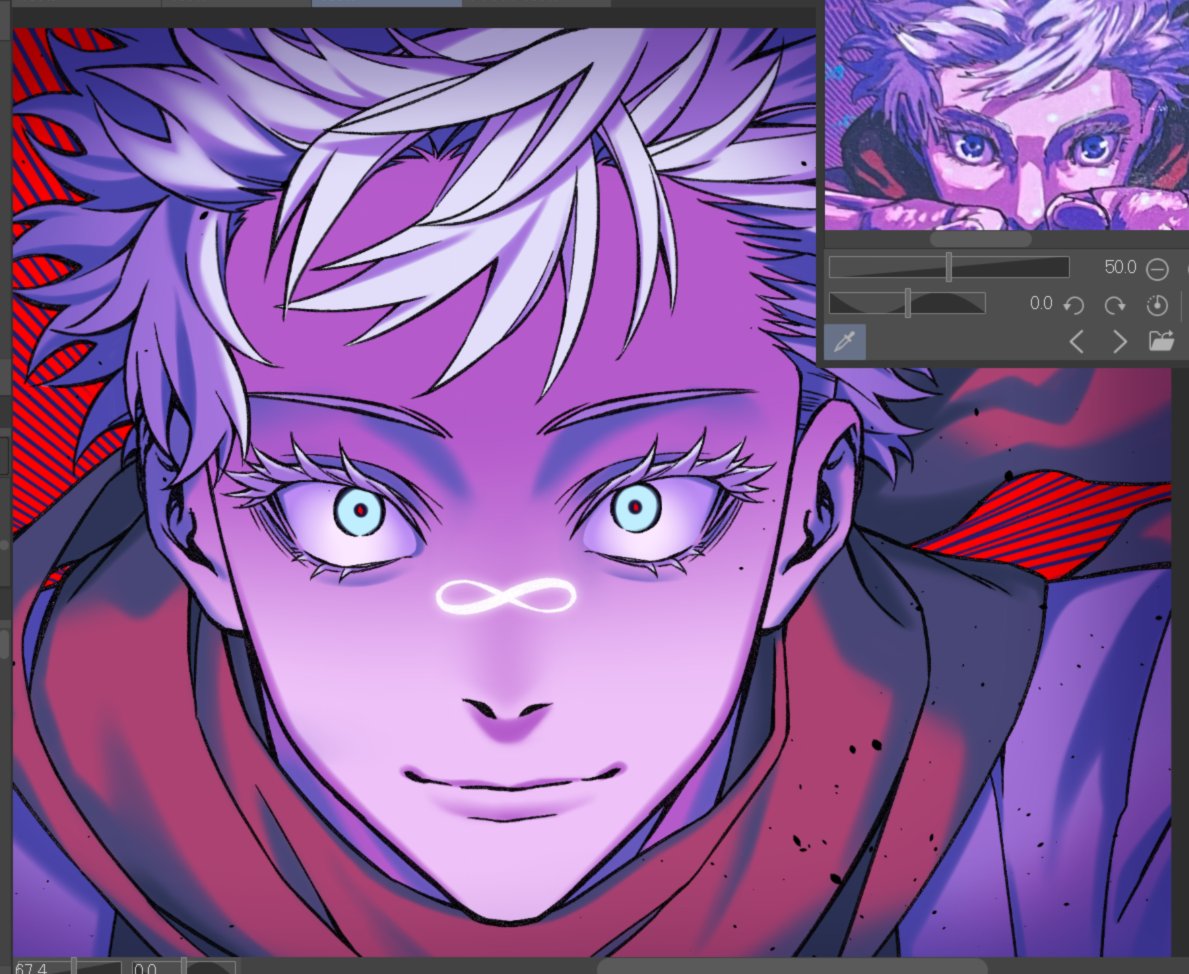Click the Sub View reference image
This screenshot has height=974, width=1189.
pos(1007,114)
